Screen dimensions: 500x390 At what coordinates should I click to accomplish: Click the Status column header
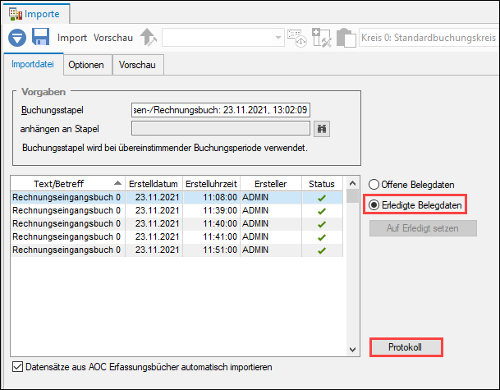(322, 184)
